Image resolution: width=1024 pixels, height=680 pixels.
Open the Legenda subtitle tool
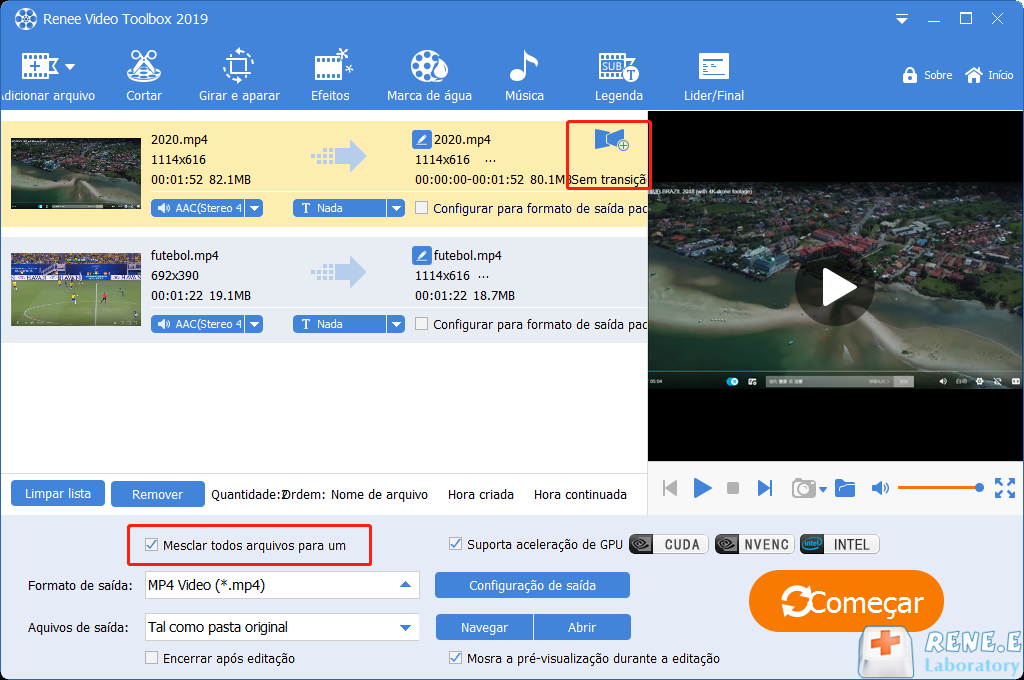(x=618, y=76)
